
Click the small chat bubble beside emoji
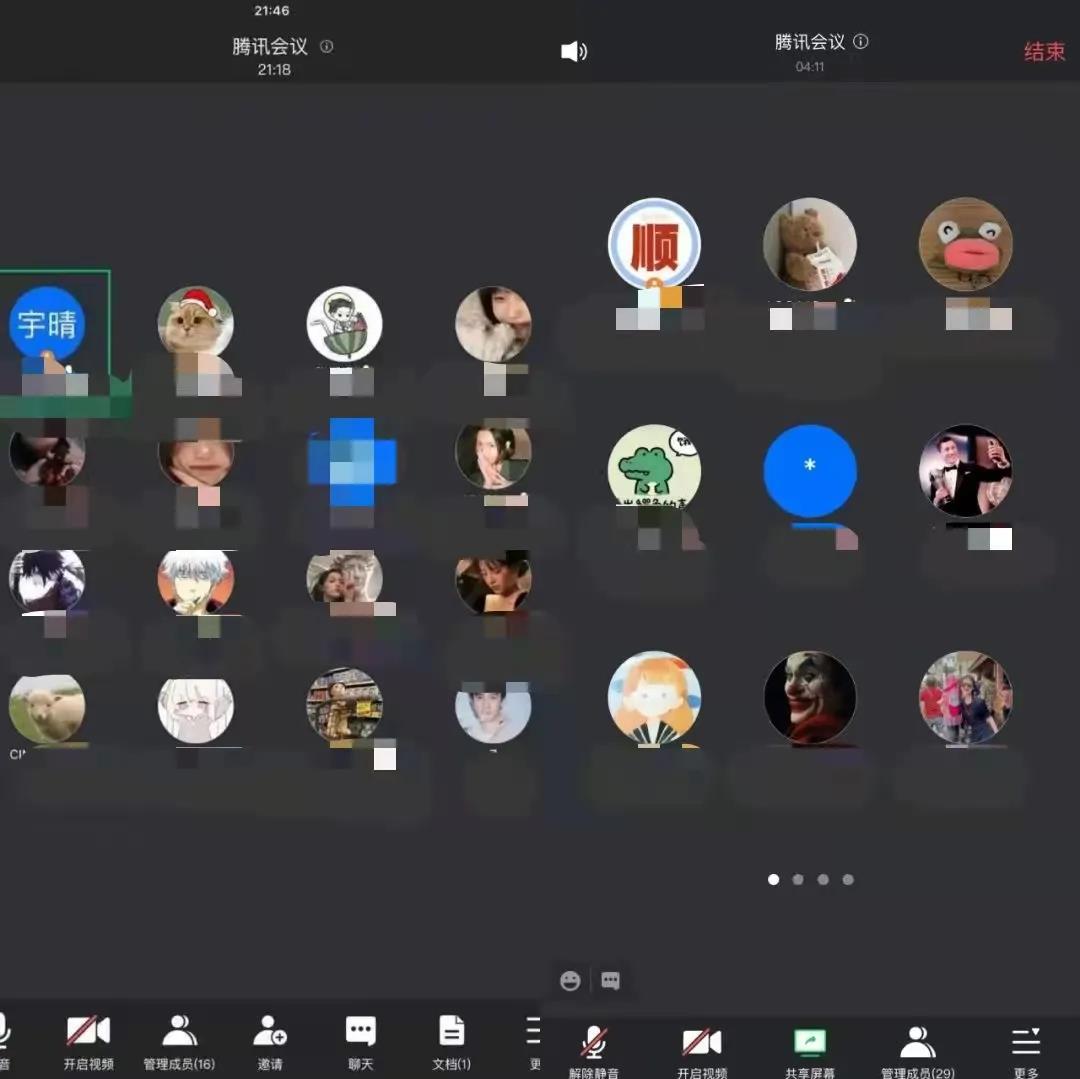click(x=610, y=981)
